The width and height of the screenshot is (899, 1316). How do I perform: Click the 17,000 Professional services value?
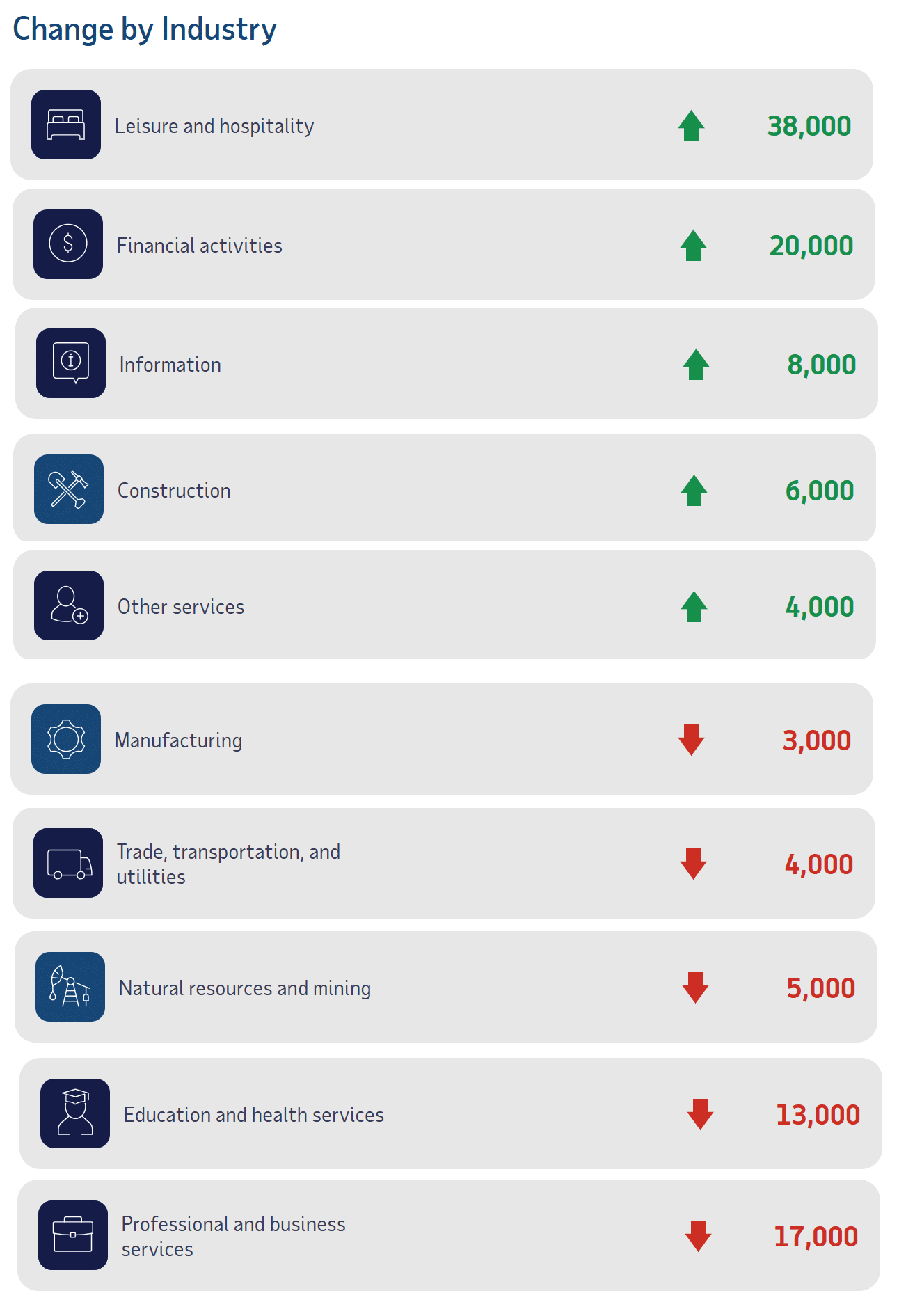click(x=816, y=1237)
